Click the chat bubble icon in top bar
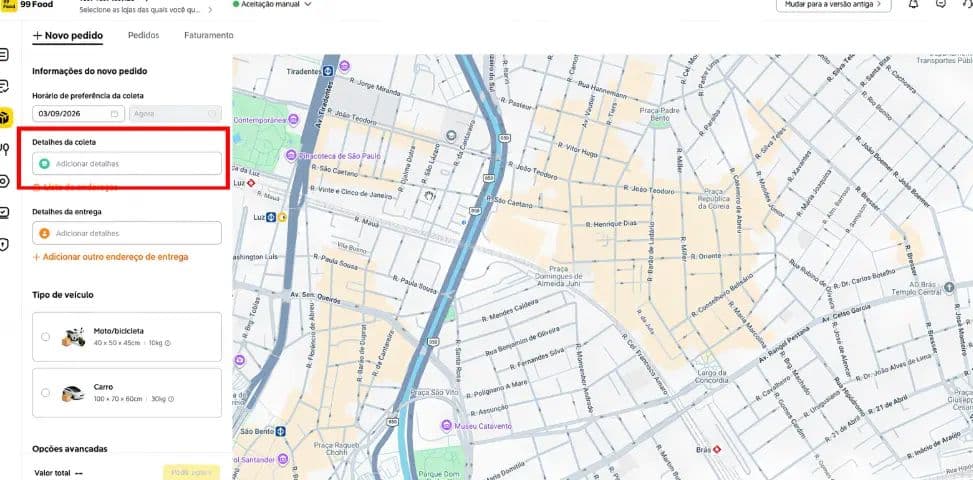Screen dimensions: 973x480 941,4
